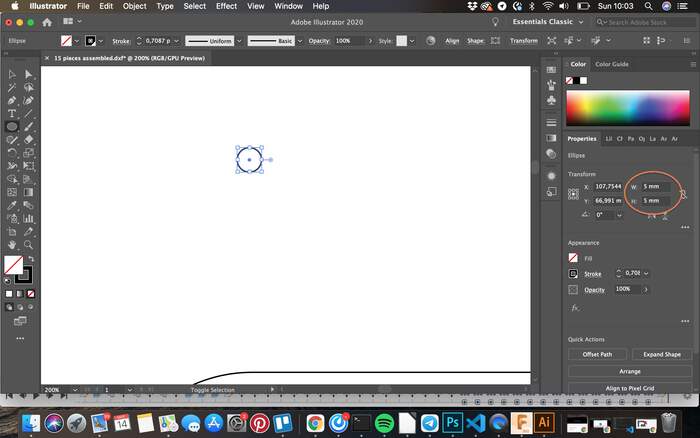Image resolution: width=700 pixels, height=438 pixels.
Task: Select the Blend tool
Action: click(x=29, y=205)
